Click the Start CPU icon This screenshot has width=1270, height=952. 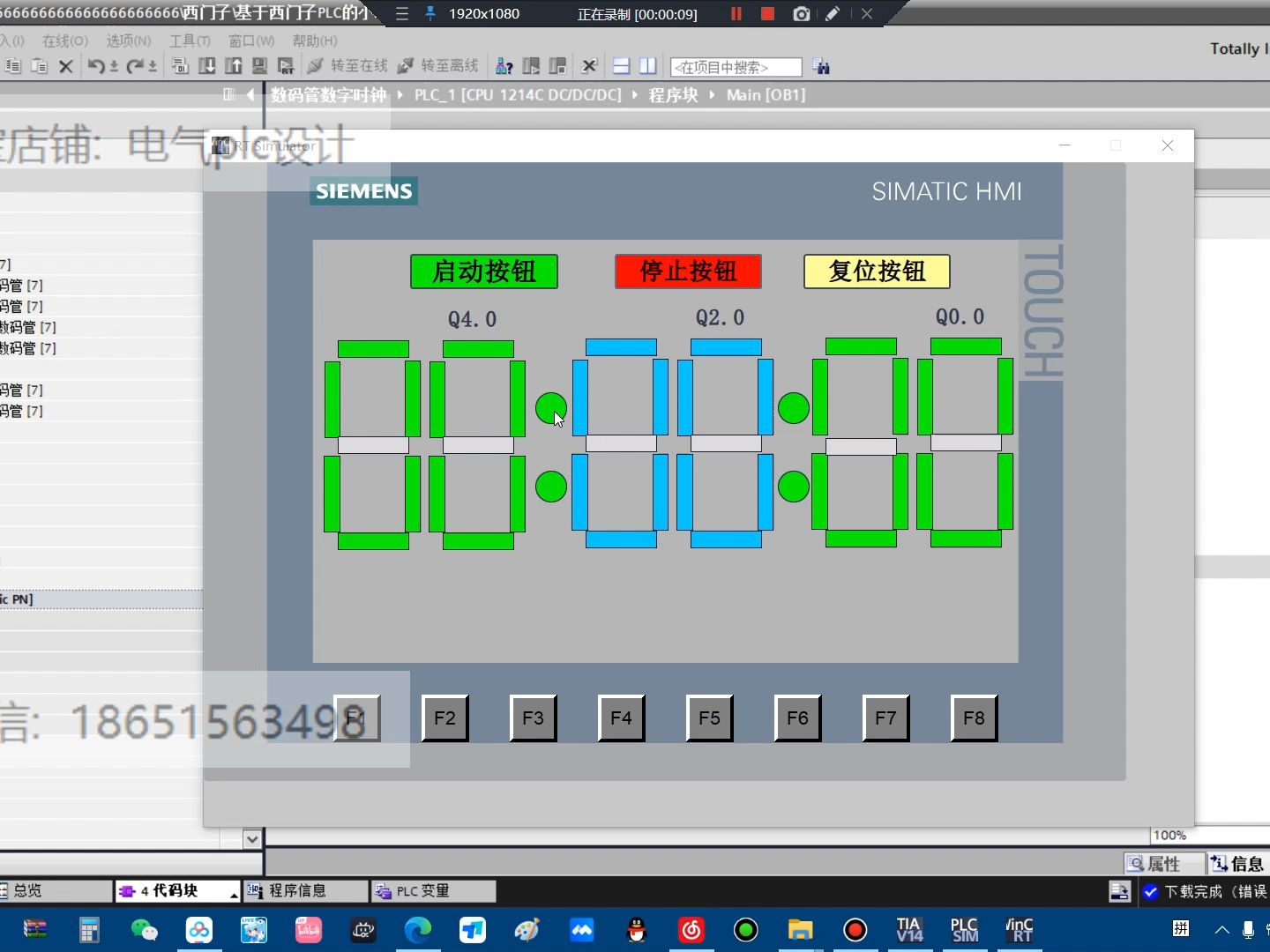pos(531,66)
